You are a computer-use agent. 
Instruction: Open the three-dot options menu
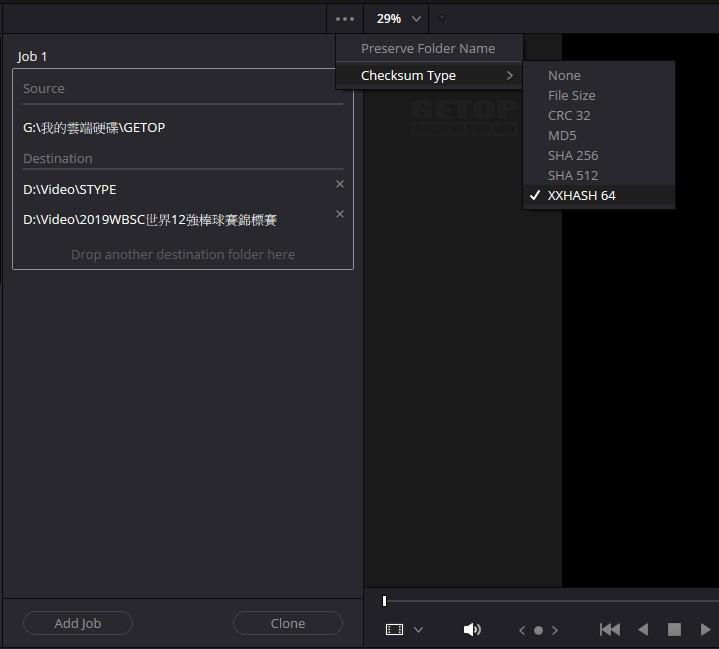(x=345, y=19)
